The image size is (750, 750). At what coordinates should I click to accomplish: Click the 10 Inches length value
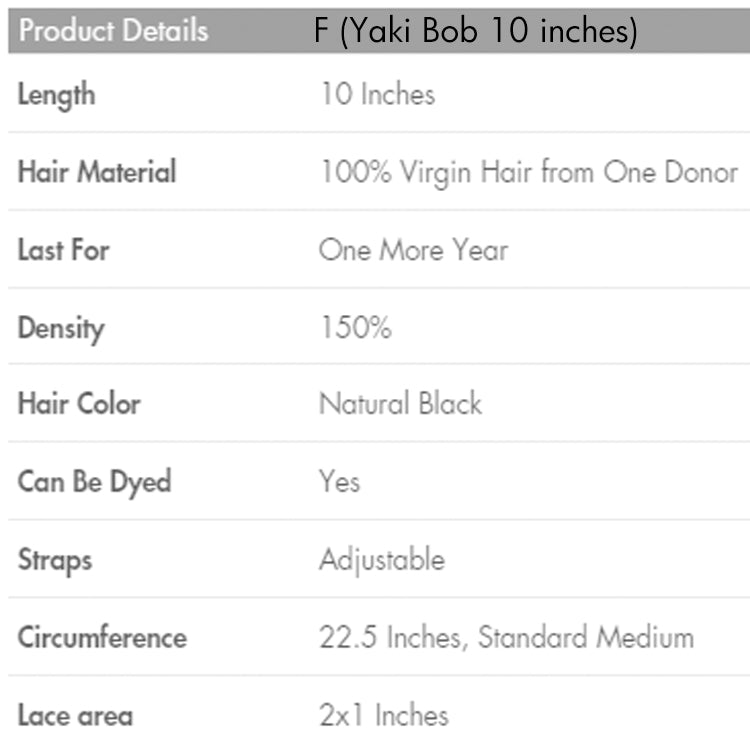click(377, 95)
